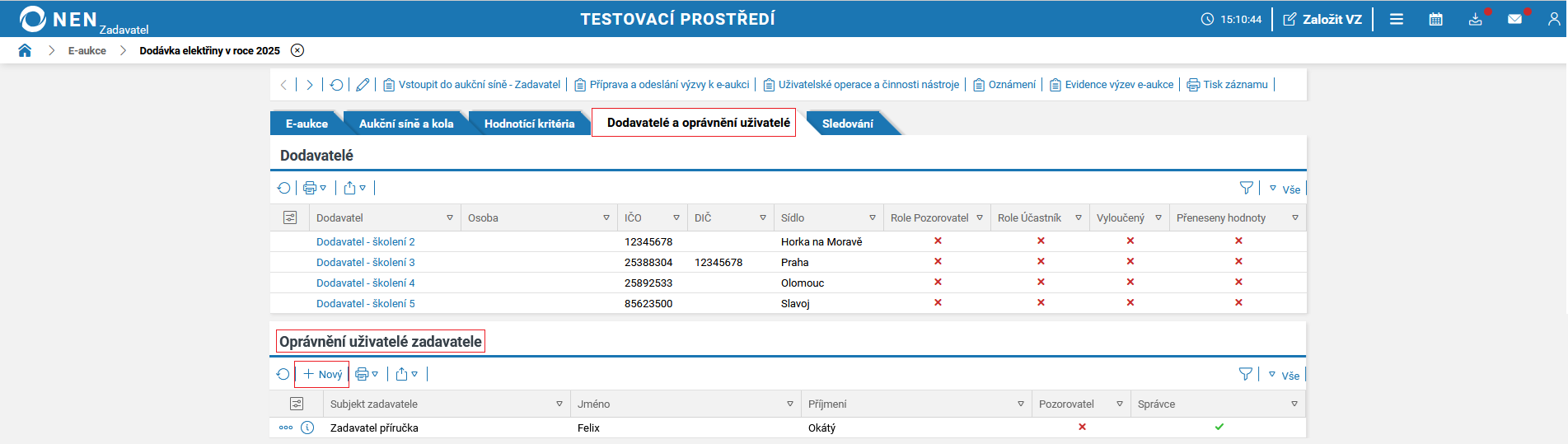The width and height of the screenshot is (1568, 444).
Task: Open Dodavatel column filter dropdown
Action: (450, 218)
